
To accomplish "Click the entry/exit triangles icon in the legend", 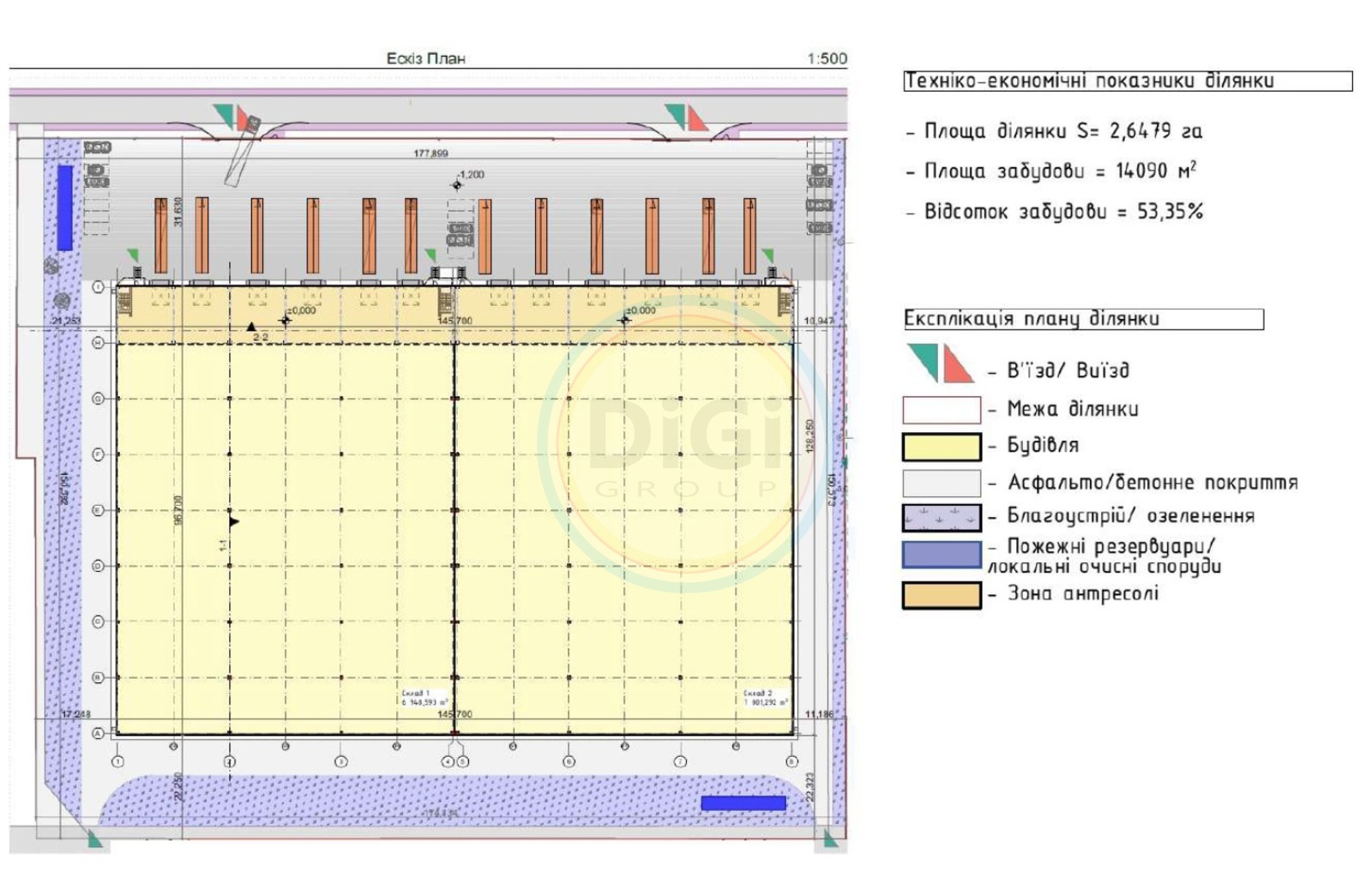I will 941,363.
